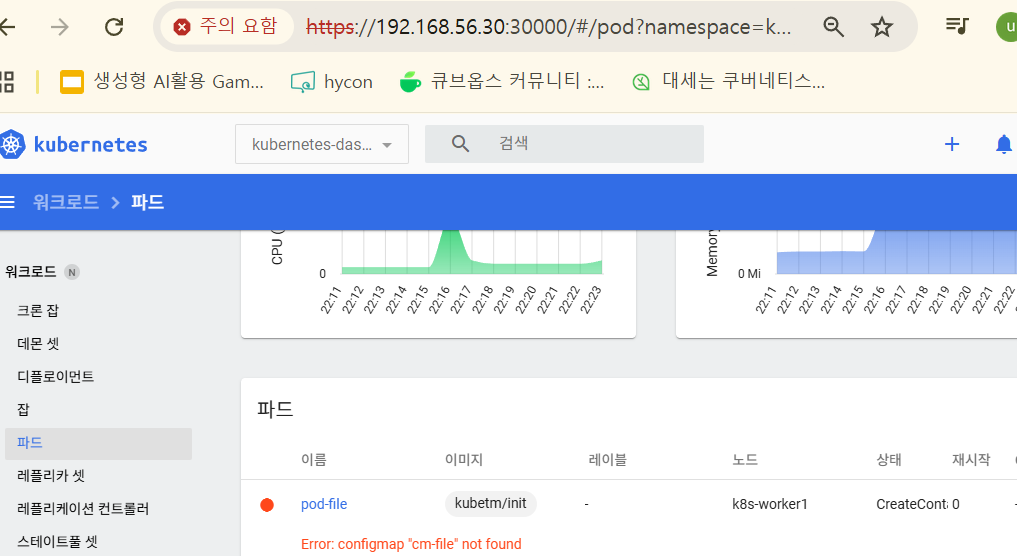Focus the '검색' search field
The height and width of the screenshot is (556, 1017).
click(564, 144)
